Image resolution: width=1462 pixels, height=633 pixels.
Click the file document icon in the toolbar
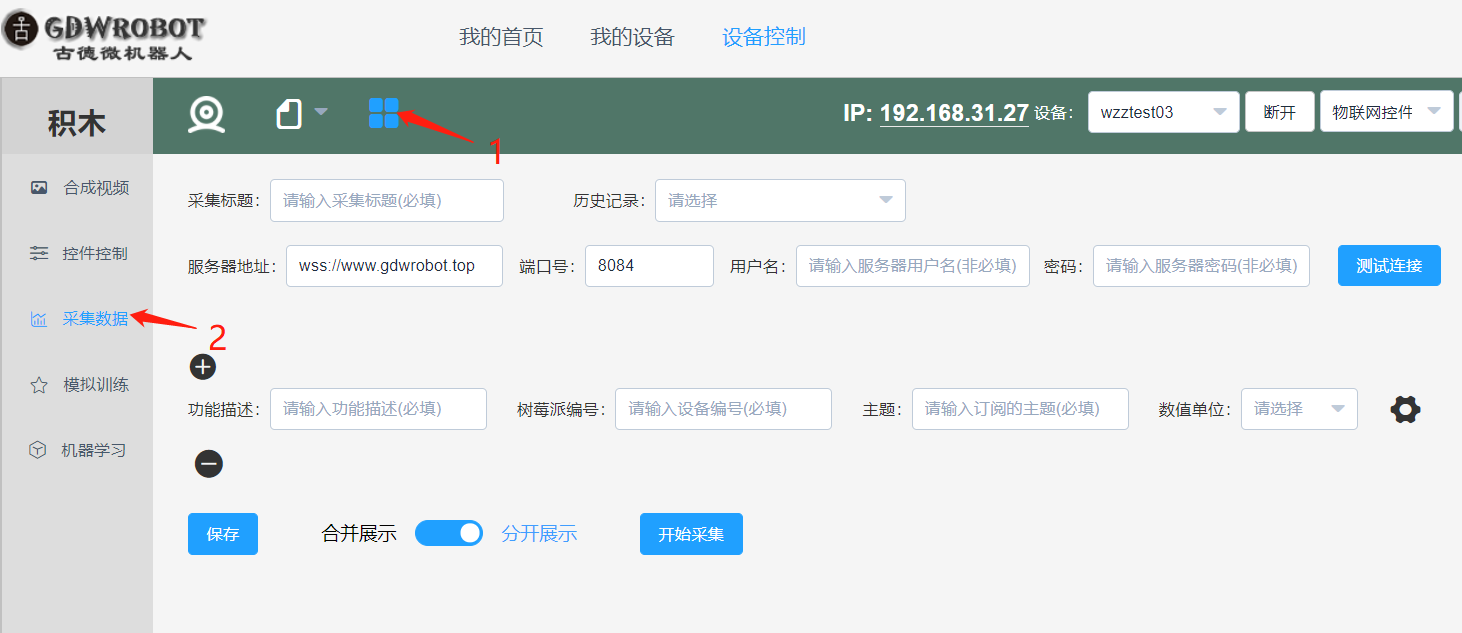[289, 114]
